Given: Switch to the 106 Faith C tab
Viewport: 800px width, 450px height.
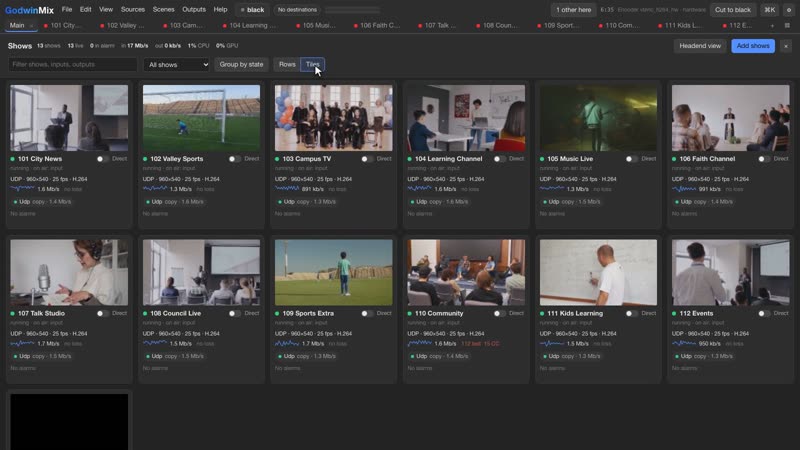Looking at the screenshot, I should click(377, 26).
